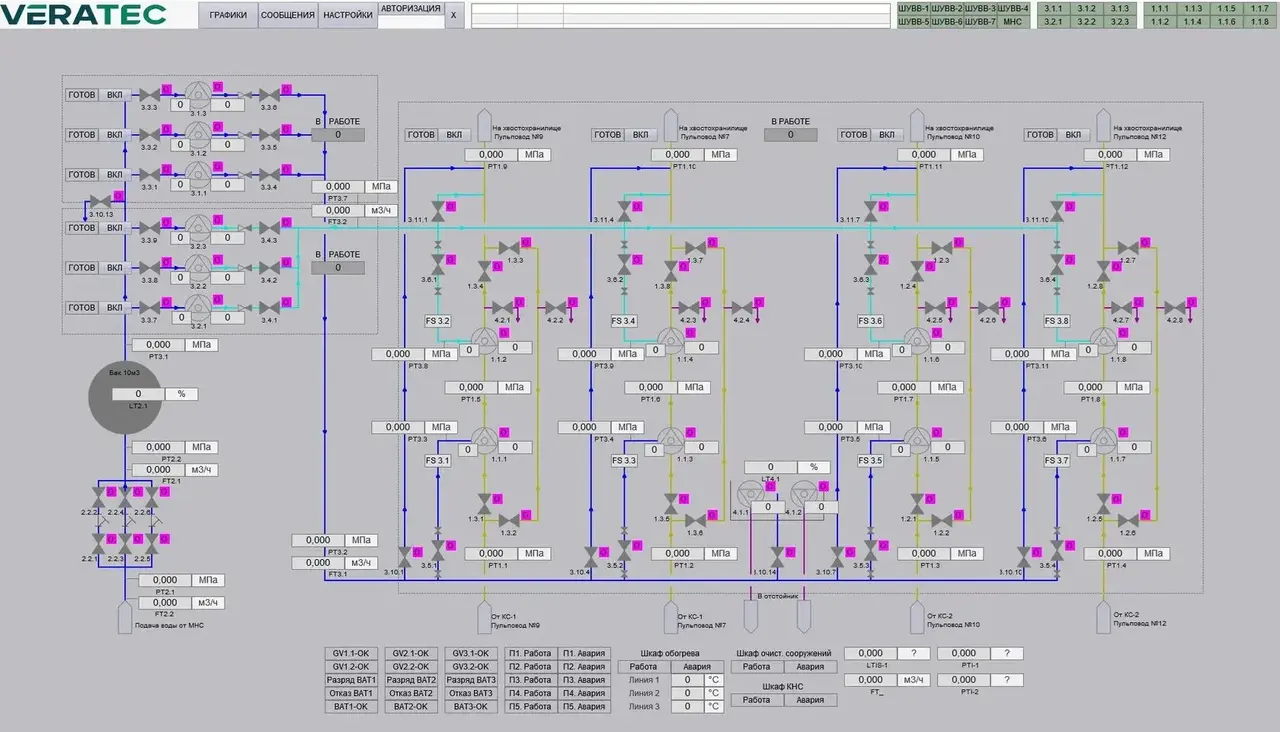Switch to the ШУВВ-4 screen

(x=1012, y=8)
